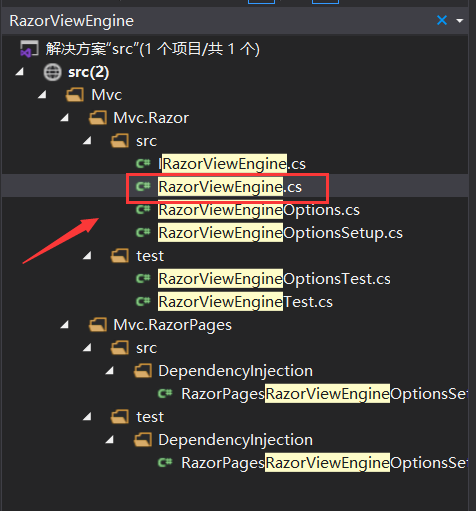Screen dimensions: 476x511
Task: Open the RazorViewEngine.cs file
Action: click(230, 187)
